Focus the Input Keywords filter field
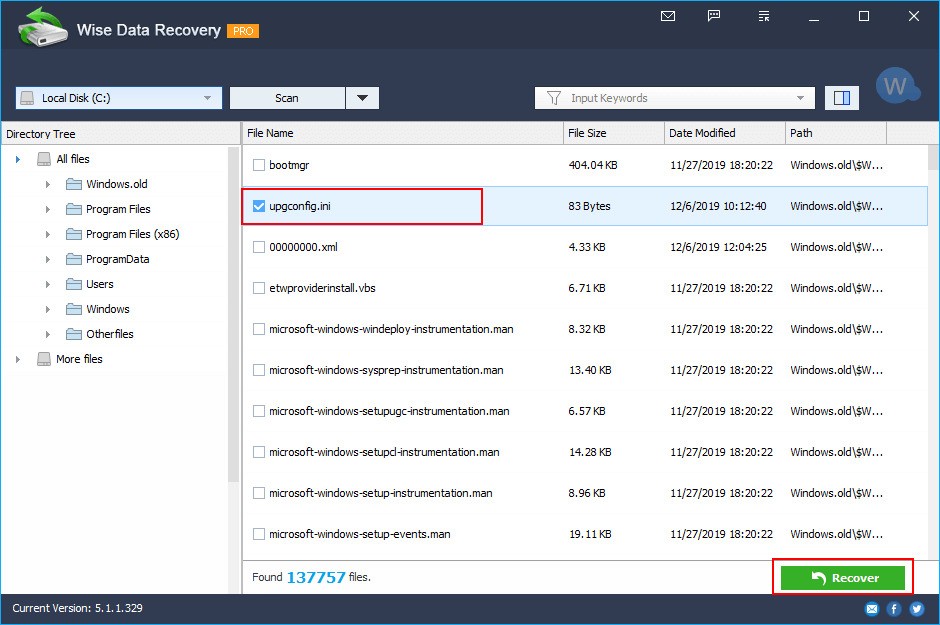The height and width of the screenshot is (625, 940). pos(674,98)
